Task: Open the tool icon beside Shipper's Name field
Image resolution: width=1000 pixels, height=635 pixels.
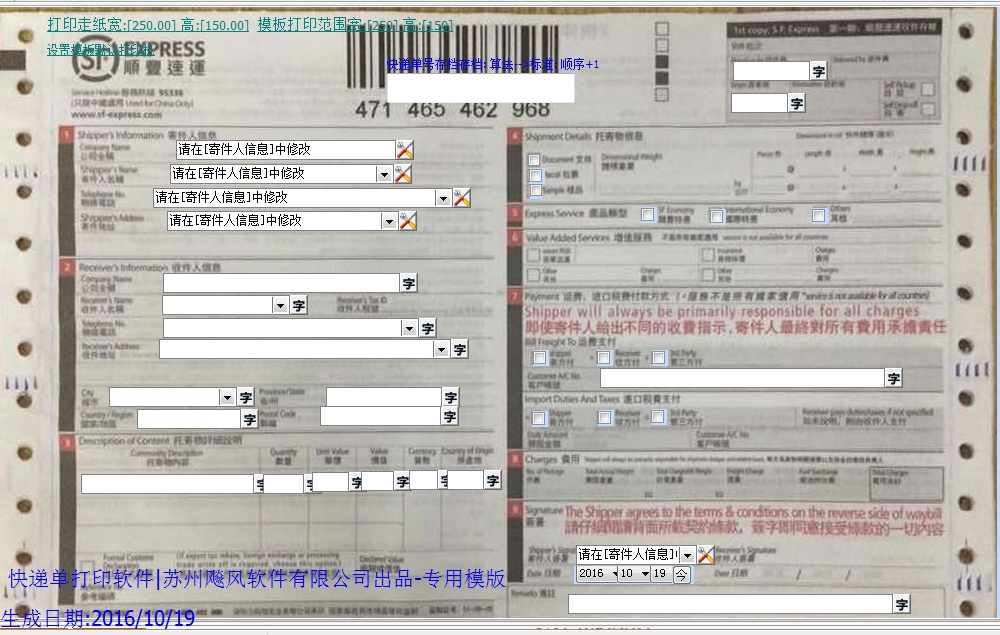Action: pos(403,173)
